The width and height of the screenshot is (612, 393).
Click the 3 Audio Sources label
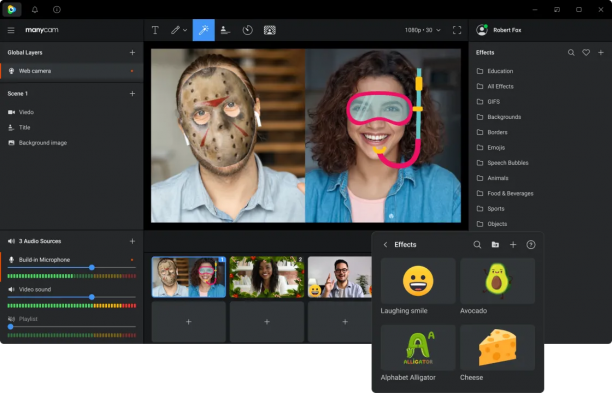pos(40,241)
